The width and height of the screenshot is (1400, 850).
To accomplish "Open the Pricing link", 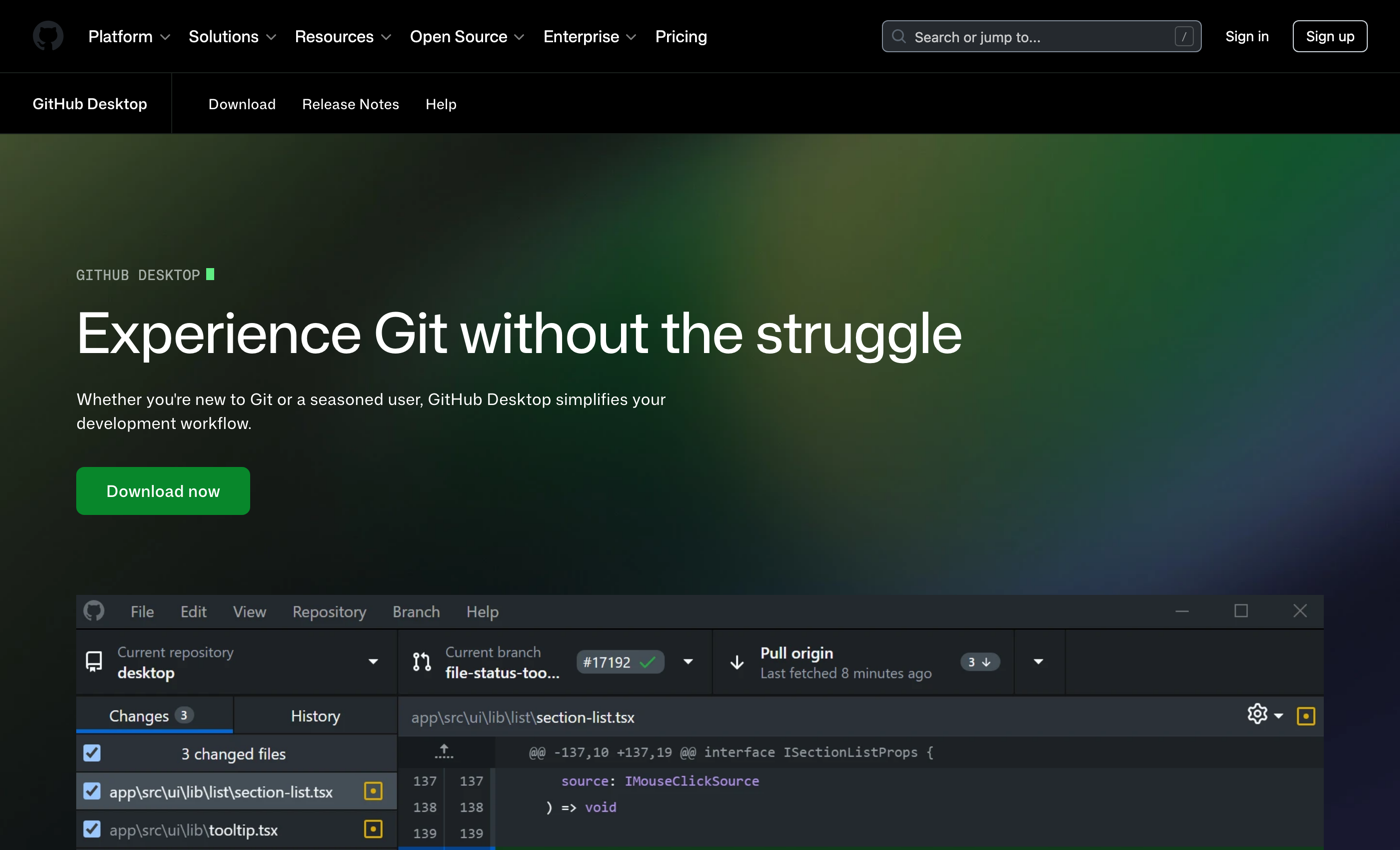I will pos(681,37).
